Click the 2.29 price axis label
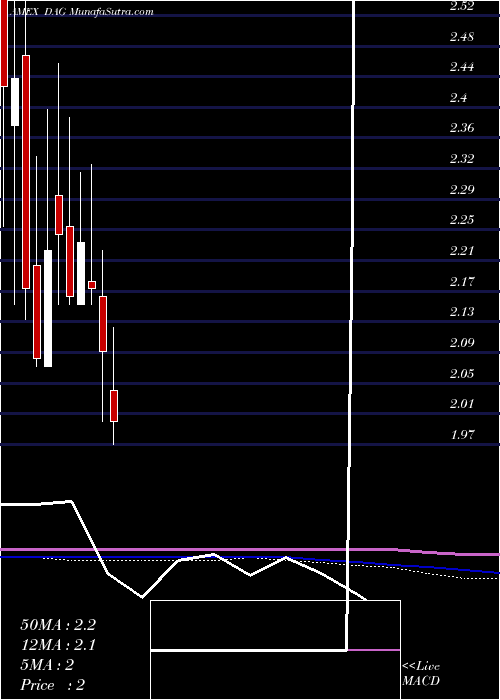The height and width of the screenshot is (700, 500). [x=462, y=189]
